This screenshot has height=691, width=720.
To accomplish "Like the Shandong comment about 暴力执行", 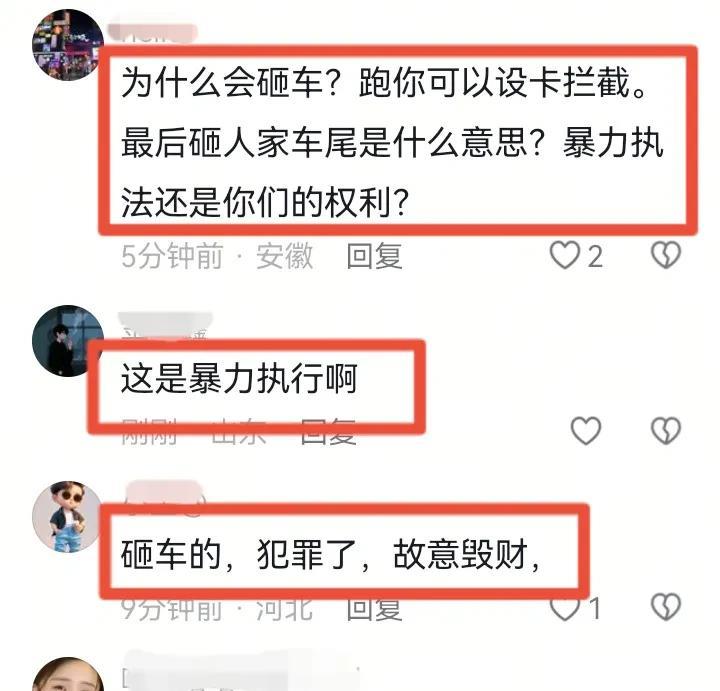I will coord(585,431).
